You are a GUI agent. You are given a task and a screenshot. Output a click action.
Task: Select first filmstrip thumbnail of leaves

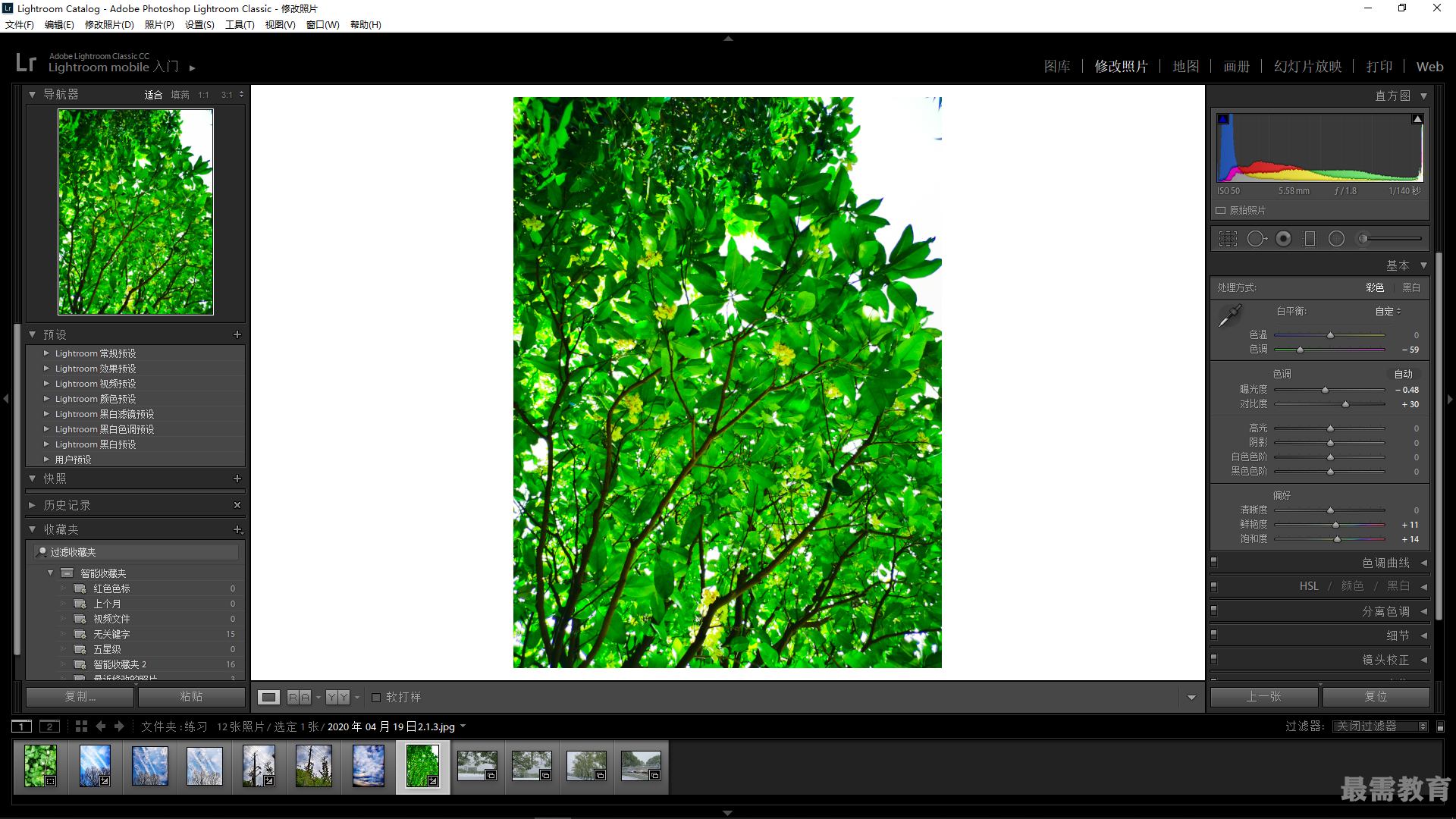(40, 766)
